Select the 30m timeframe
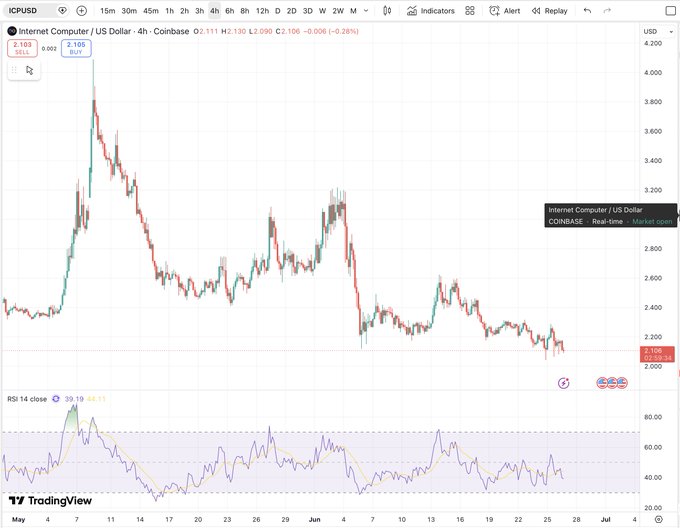 point(129,11)
